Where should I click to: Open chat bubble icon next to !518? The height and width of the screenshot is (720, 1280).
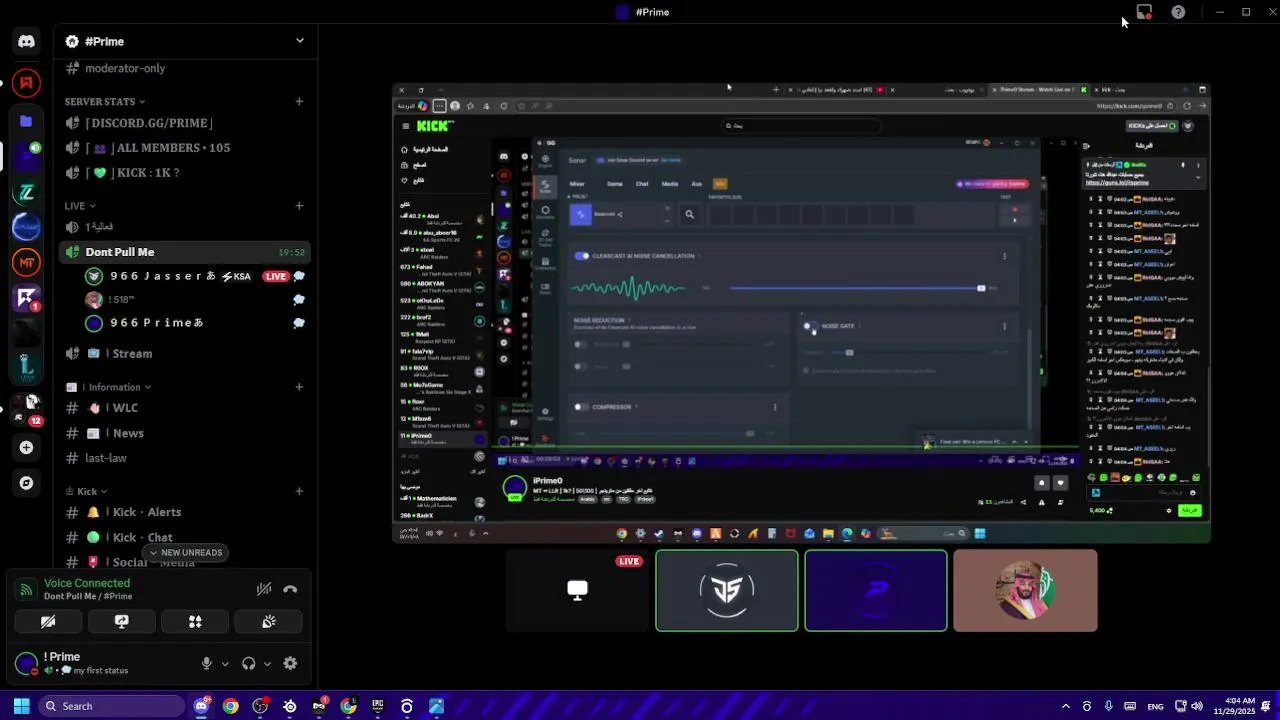(x=298, y=299)
